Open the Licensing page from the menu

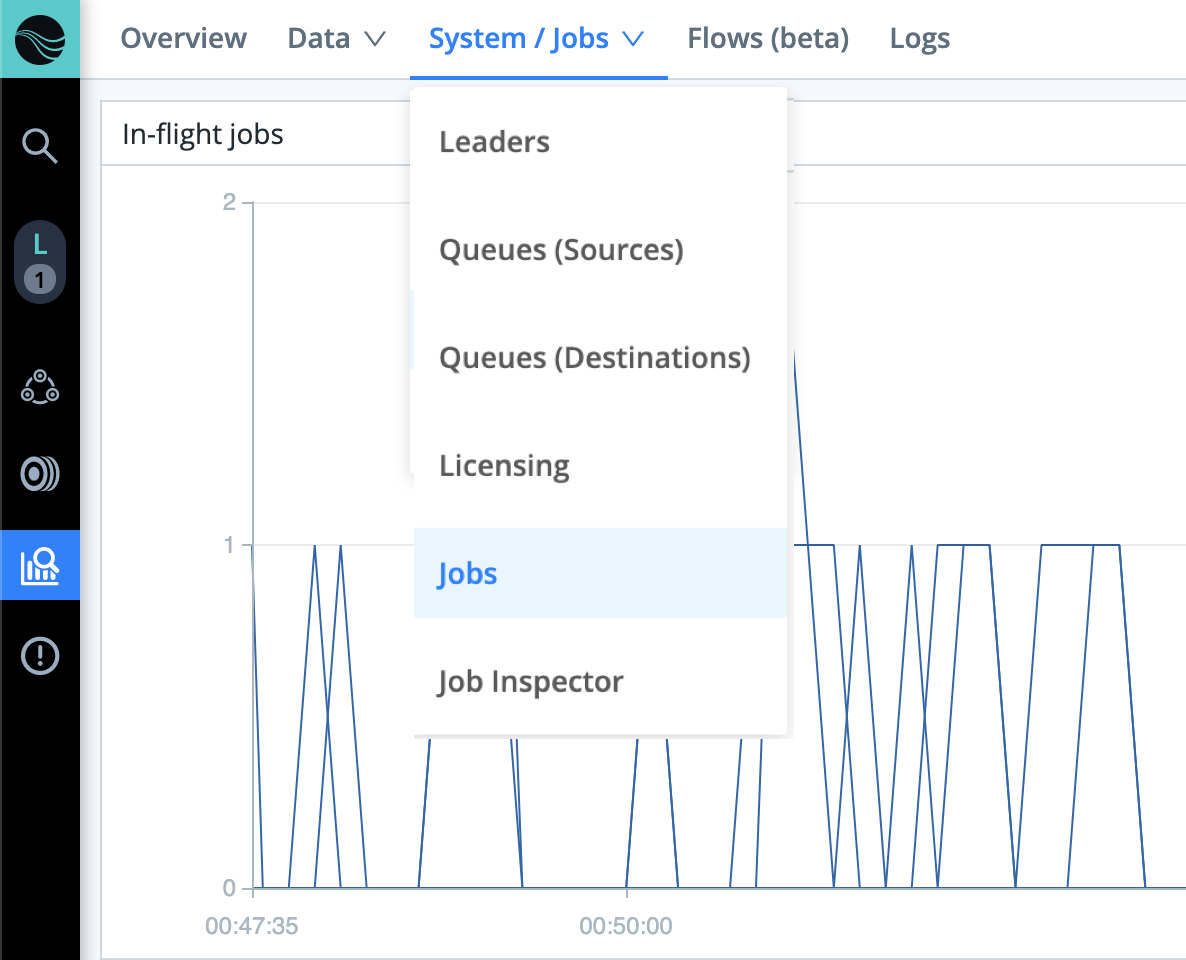[x=504, y=465]
